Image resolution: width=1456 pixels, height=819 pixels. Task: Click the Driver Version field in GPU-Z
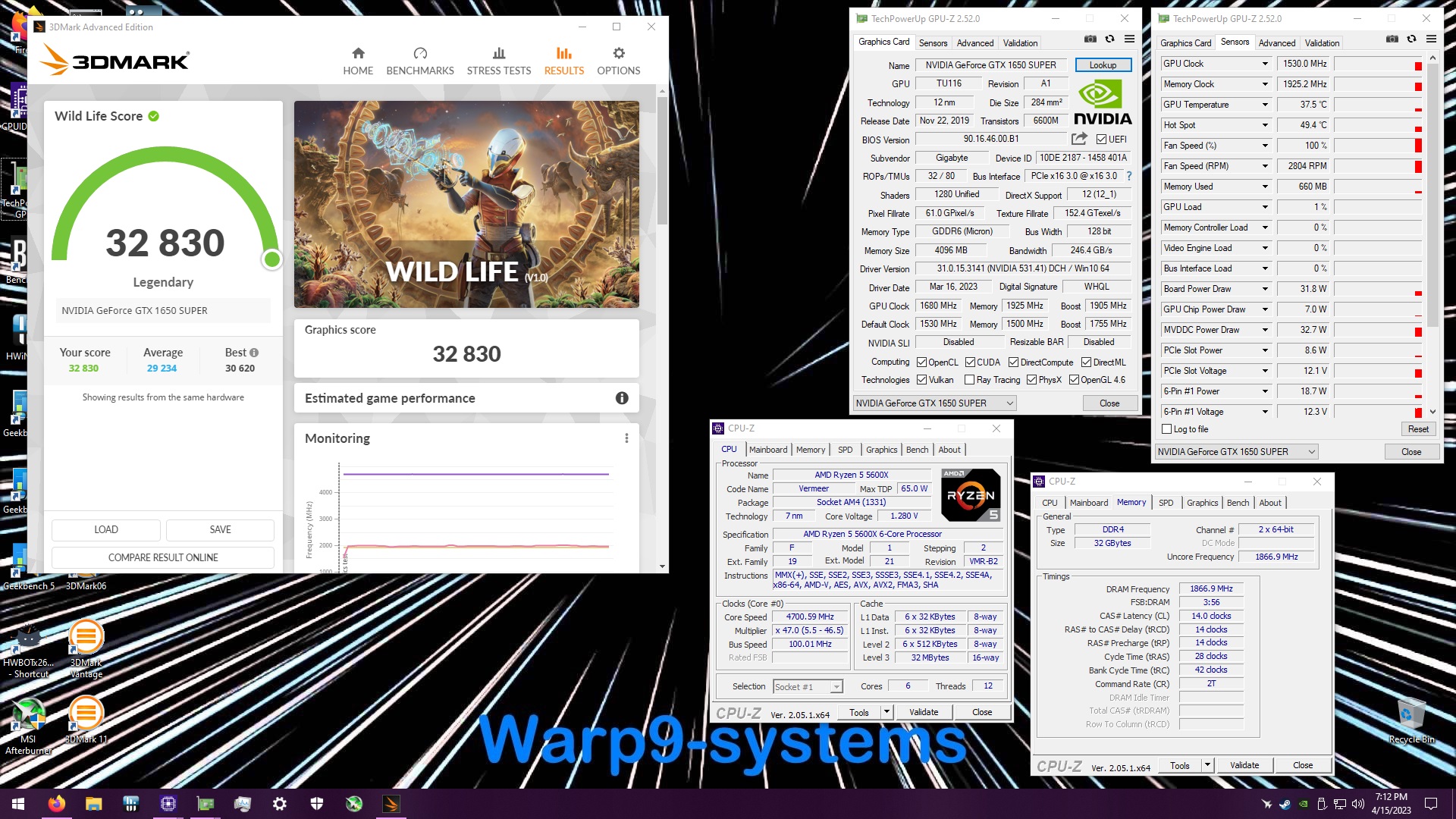click(x=1023, y=268)
